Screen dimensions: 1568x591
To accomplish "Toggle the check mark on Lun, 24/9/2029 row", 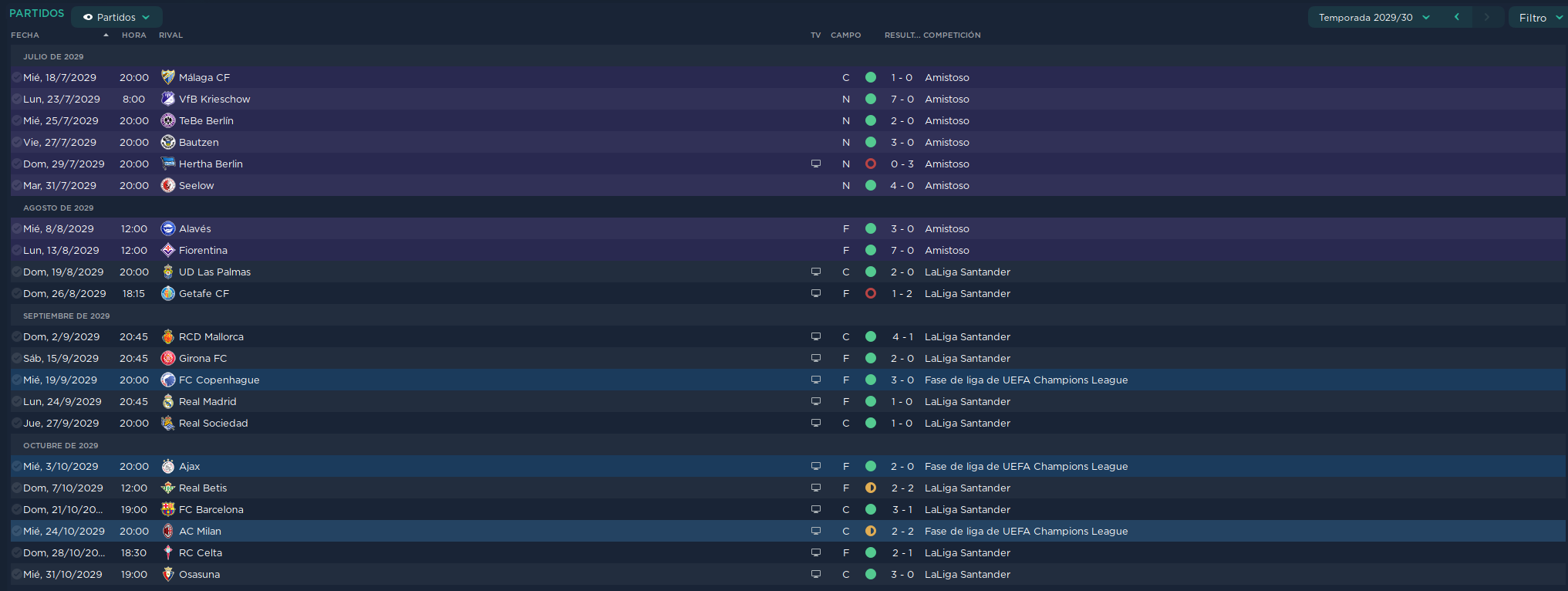I will tap(16, 401).
